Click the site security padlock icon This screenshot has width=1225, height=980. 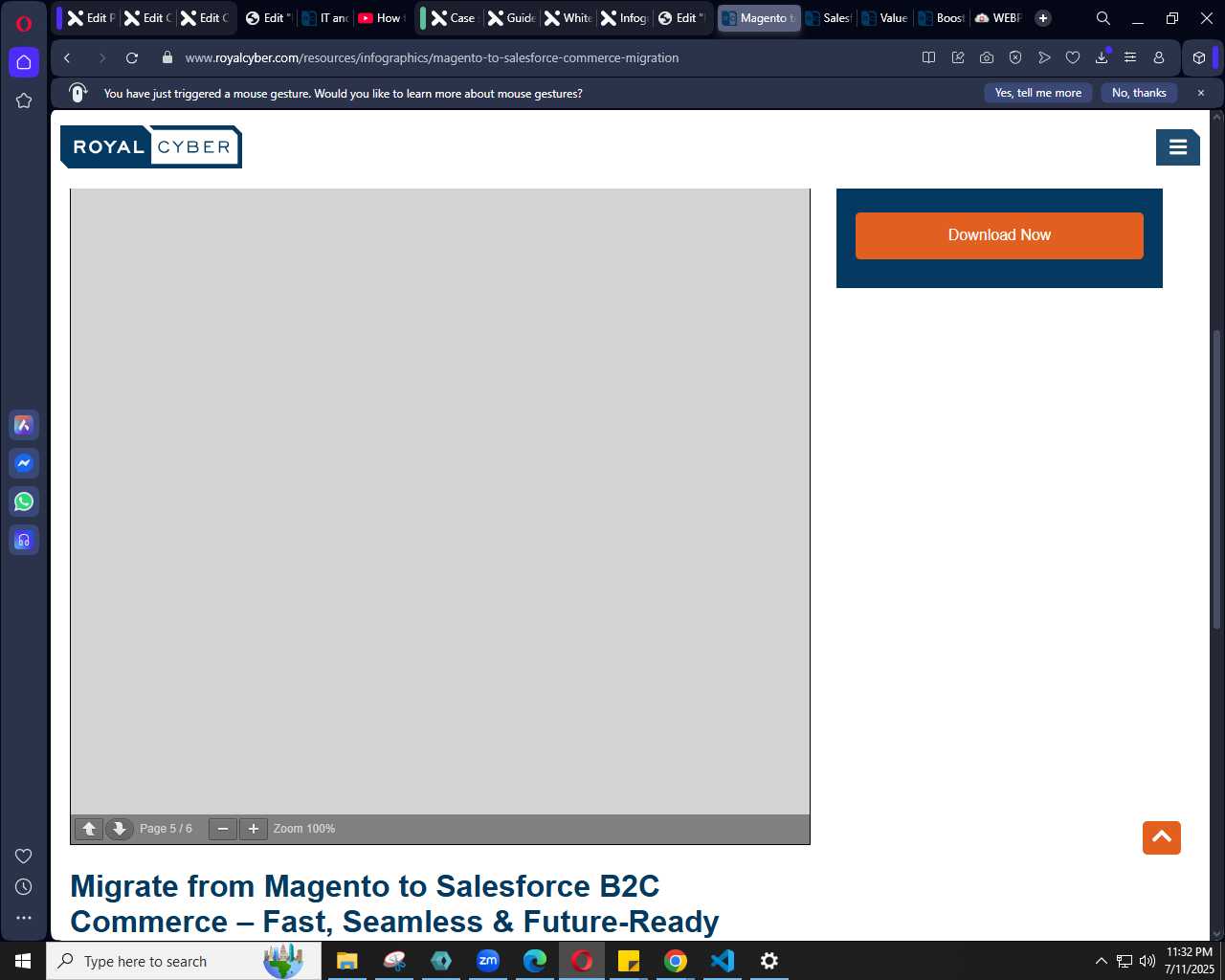167,57
